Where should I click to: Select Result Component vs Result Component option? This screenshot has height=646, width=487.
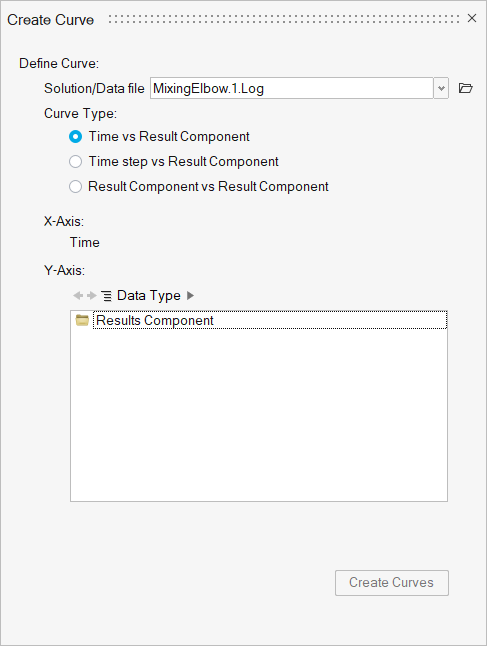pyautogui.click(x=75, y=187)
